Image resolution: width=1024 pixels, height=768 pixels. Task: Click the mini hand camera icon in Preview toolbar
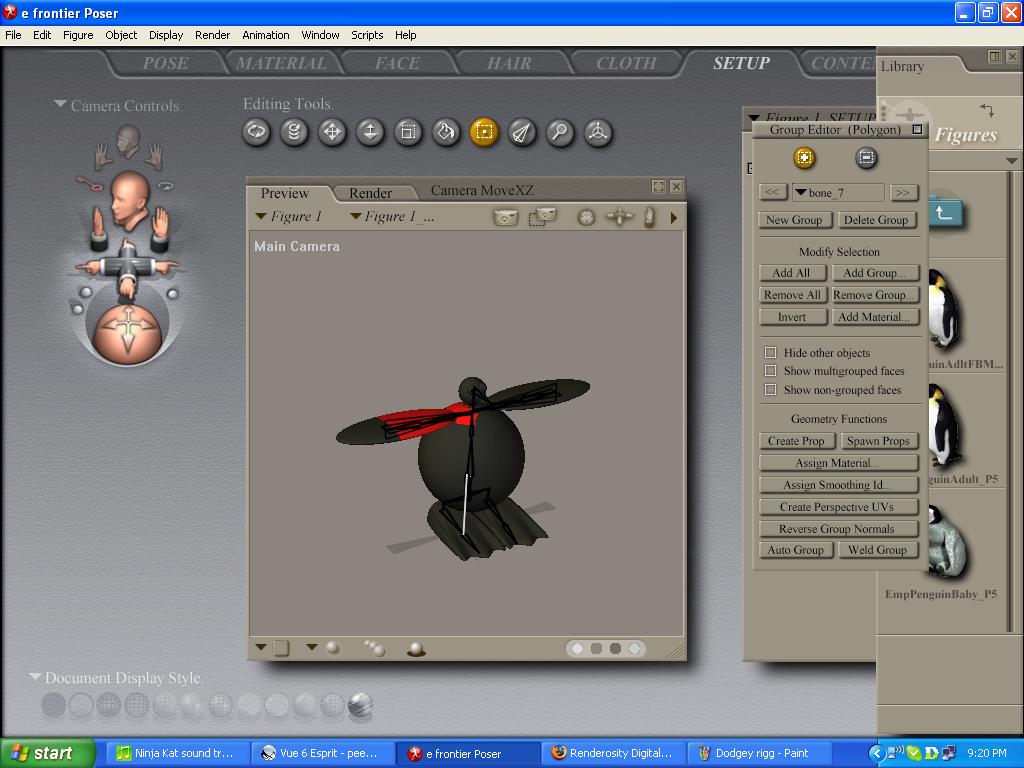coord(649,217)
